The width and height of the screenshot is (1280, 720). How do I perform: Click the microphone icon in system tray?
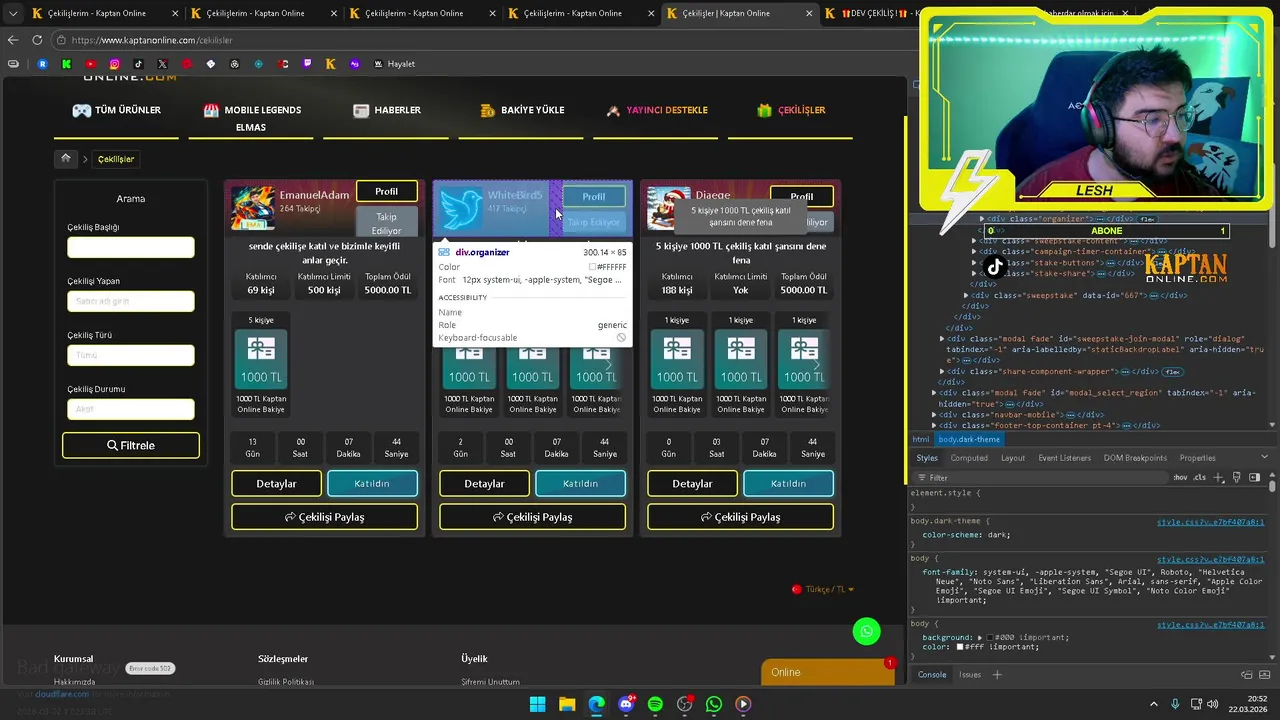[1175, 704]
